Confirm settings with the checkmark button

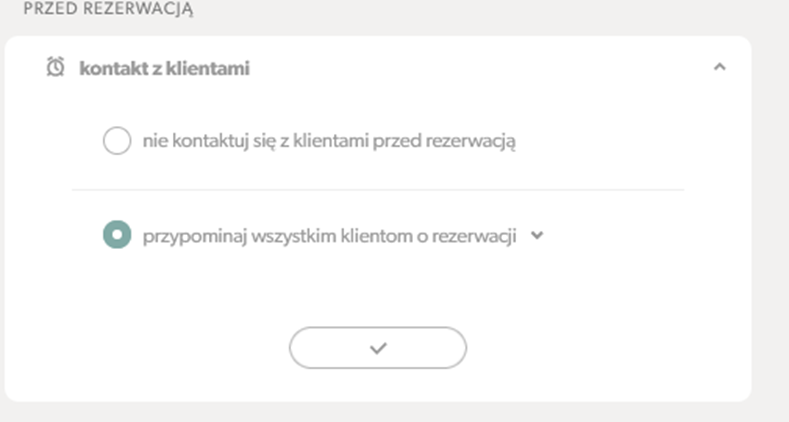(378, 348)
